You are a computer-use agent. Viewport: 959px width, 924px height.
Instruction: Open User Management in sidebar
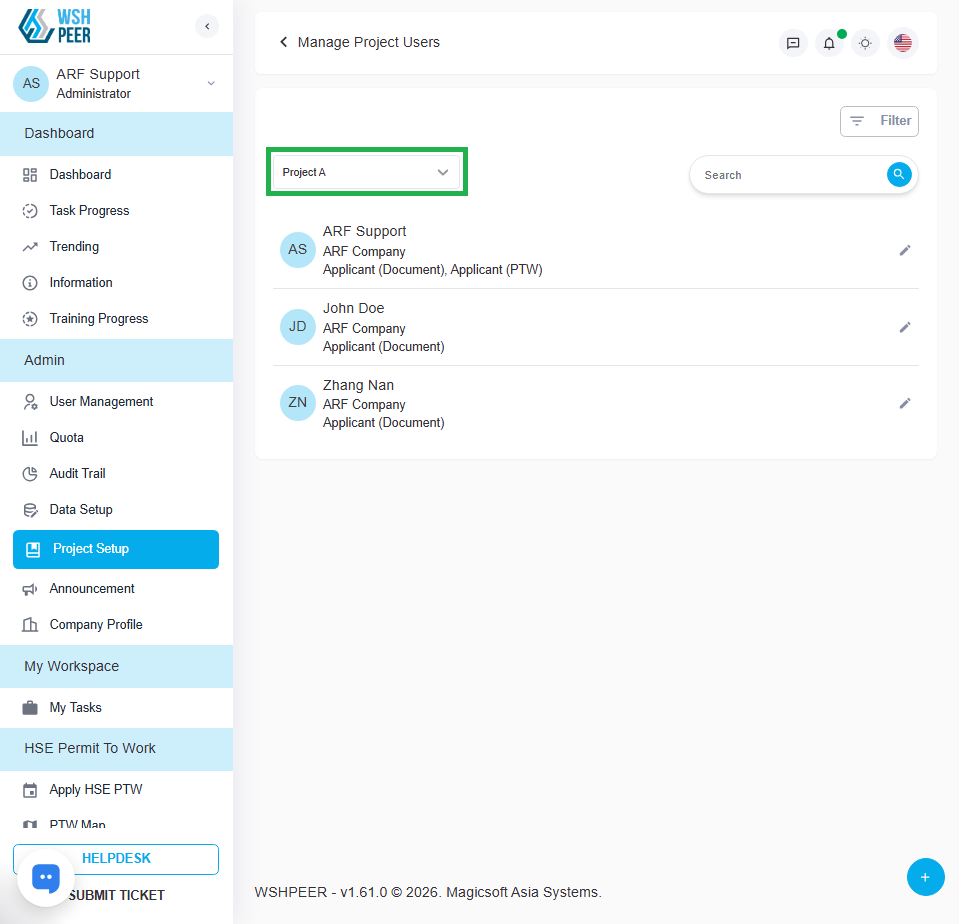pos(101,401)
